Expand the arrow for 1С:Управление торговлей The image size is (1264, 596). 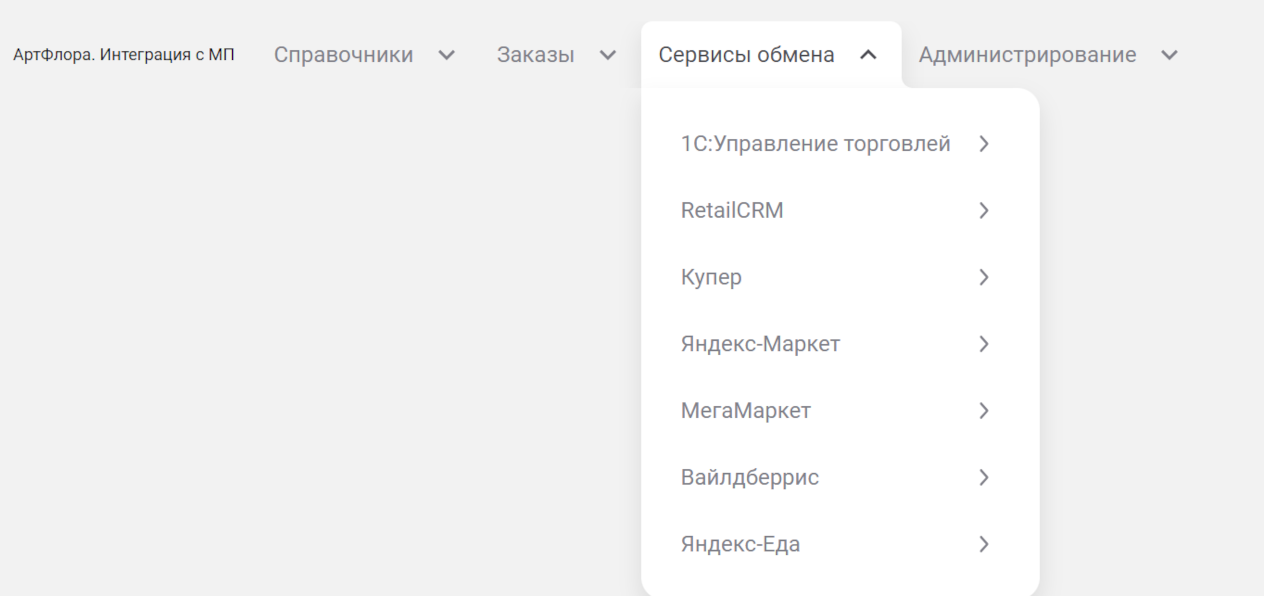[x=984, y=144]
